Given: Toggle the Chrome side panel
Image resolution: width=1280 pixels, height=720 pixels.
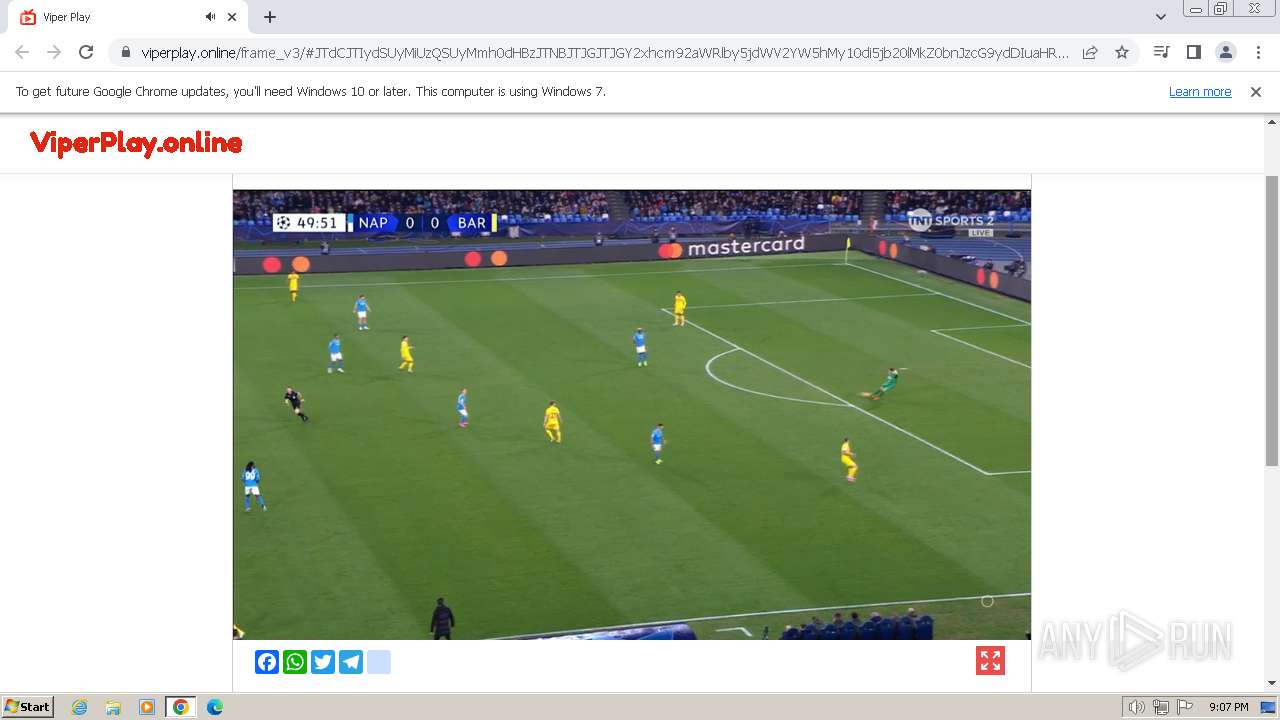Looking at the screenshot, I should pos(1193,52).
